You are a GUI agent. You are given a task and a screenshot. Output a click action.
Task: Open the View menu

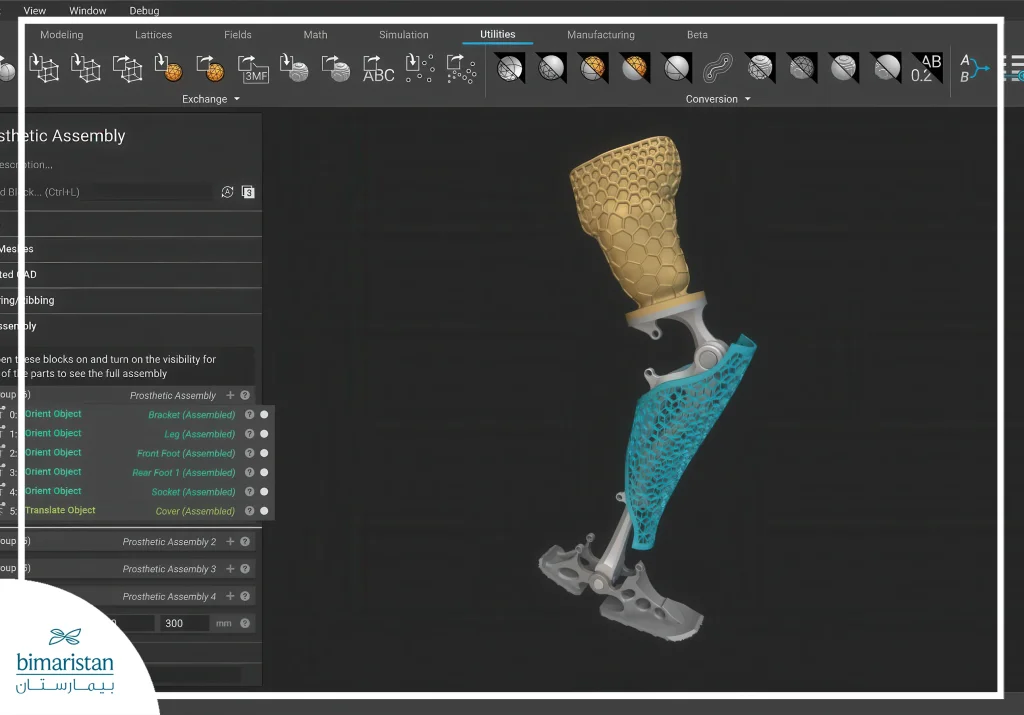click(x=35, y=10)
